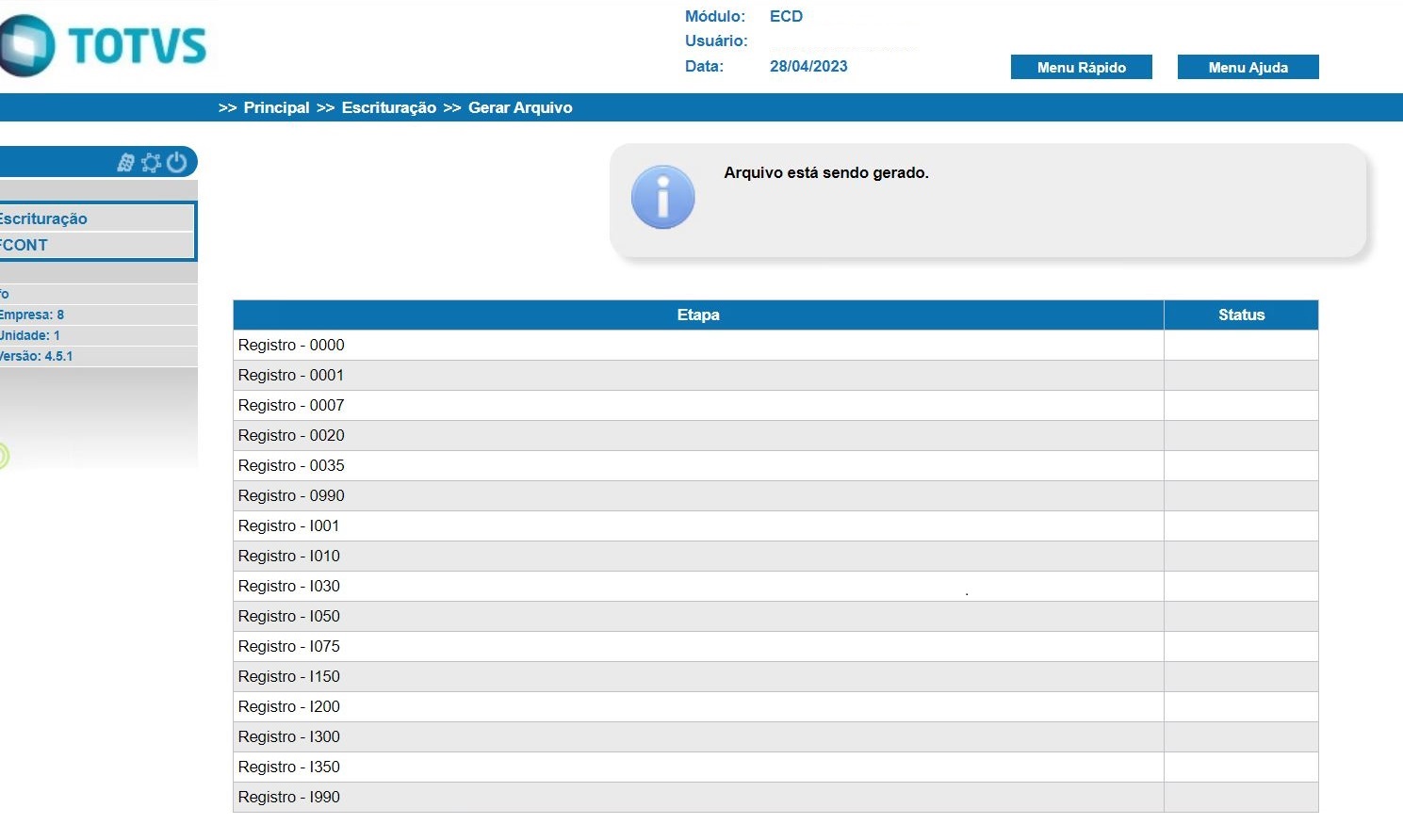Select row Registro - 0990
This screenshot has width=1403, height=840.
775,495
